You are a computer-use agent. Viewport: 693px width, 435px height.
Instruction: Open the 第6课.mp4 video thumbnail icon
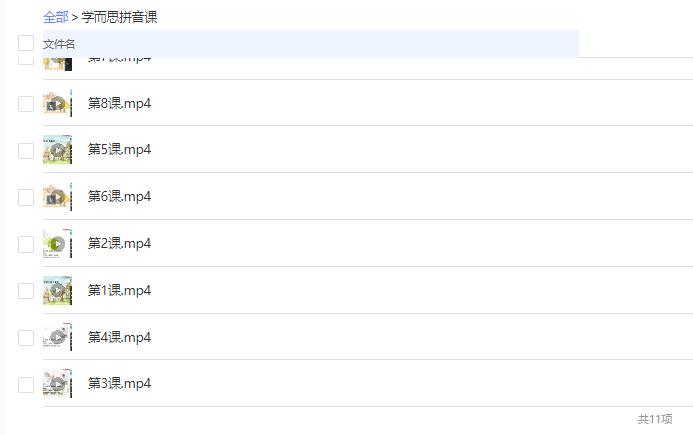57,197
